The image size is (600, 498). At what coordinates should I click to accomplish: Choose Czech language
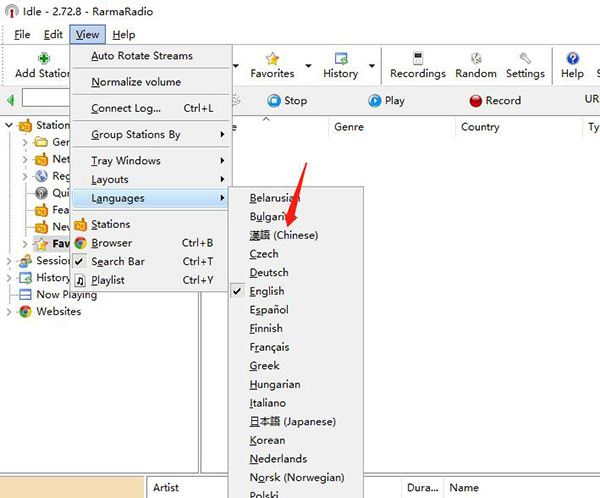[x=264, y=254]
